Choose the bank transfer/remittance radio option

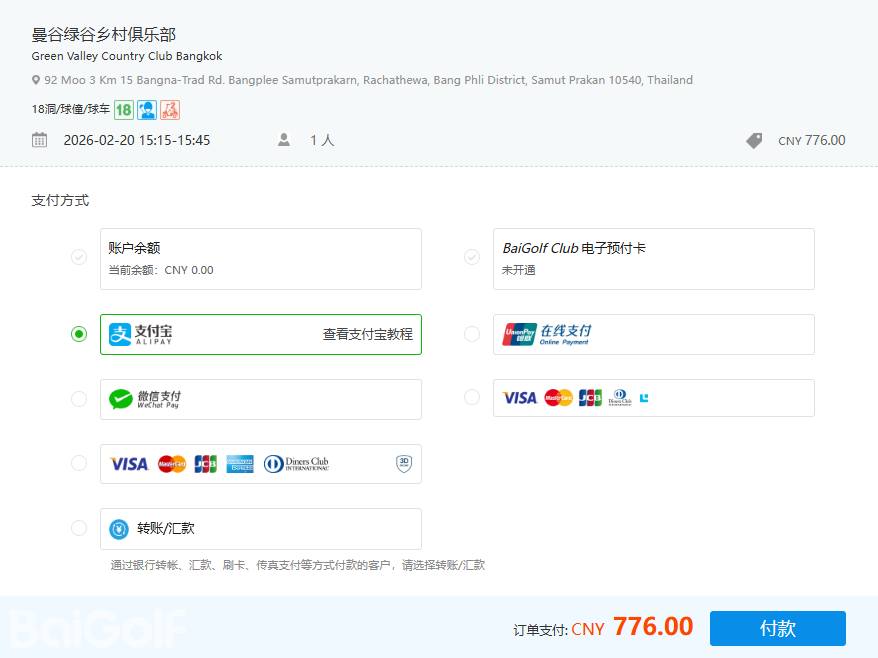79,528
